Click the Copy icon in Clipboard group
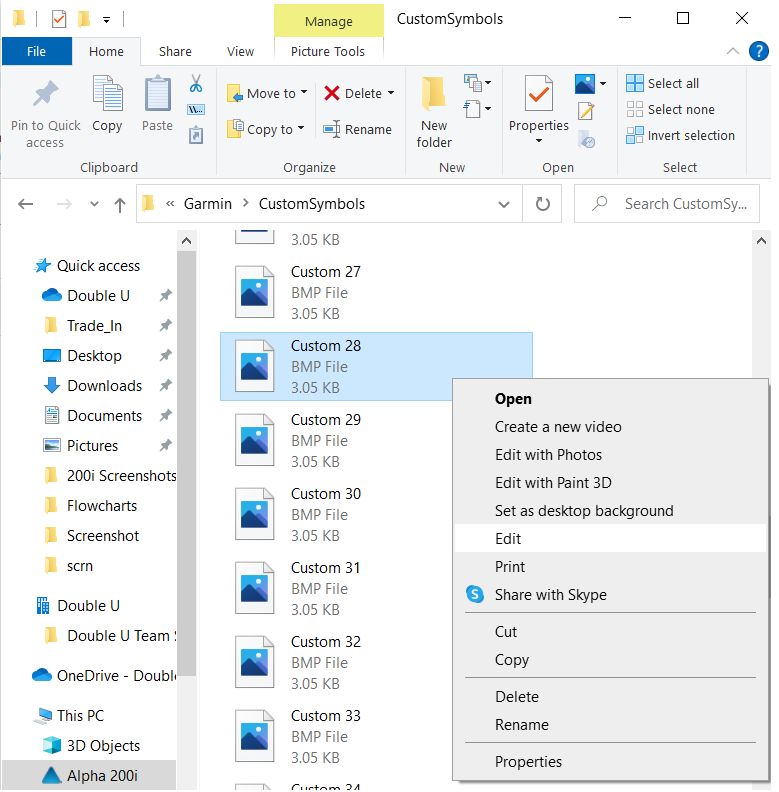This screenshot has height=792, width=779. pos(107,97)
